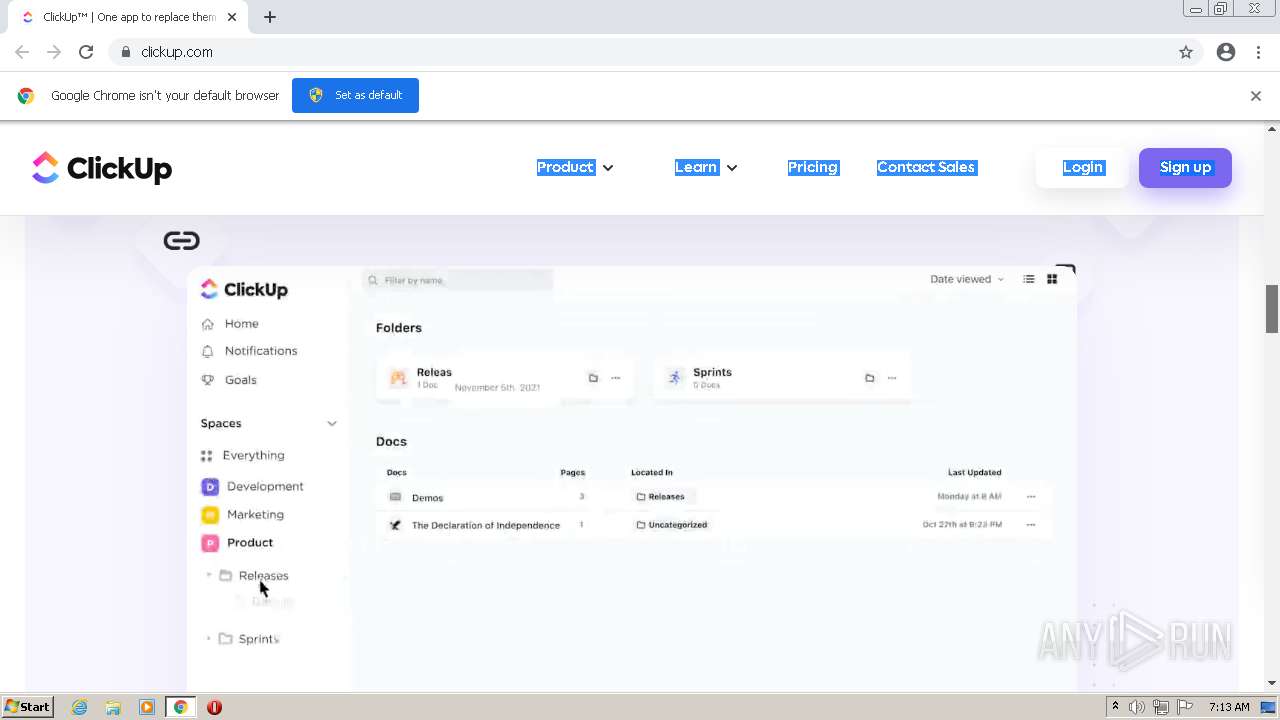
Task: Click the page vertical scrollbar thumb
Action: (x=1272, y=309)
